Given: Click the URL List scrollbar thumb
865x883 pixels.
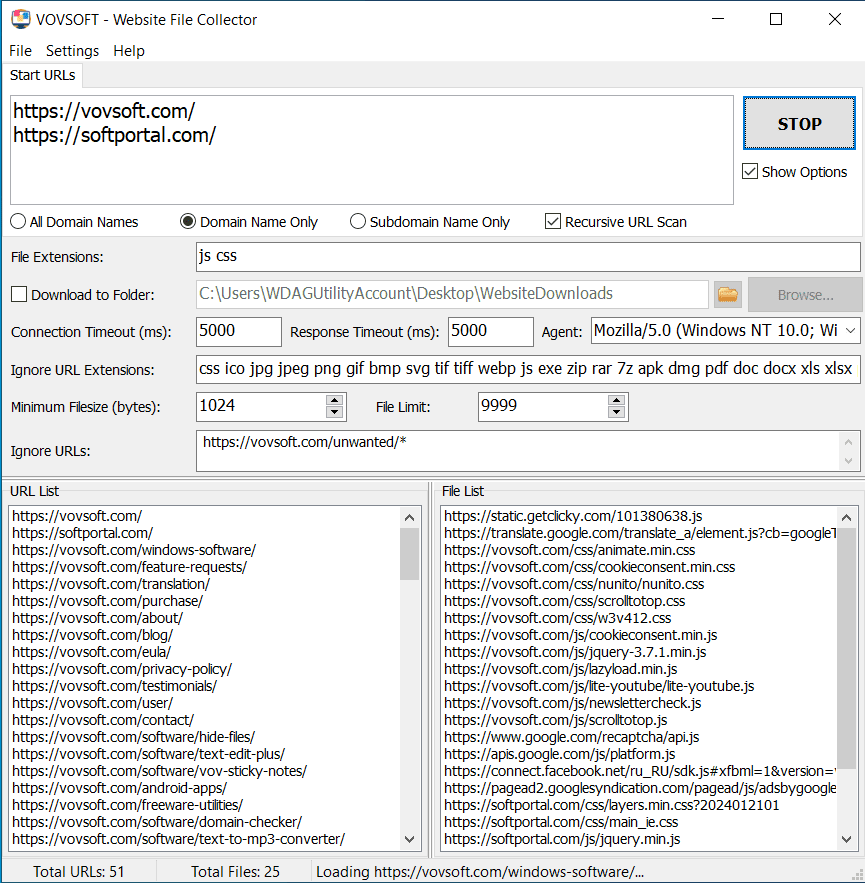Looking at the screenshot, I should tap(409, 554).
